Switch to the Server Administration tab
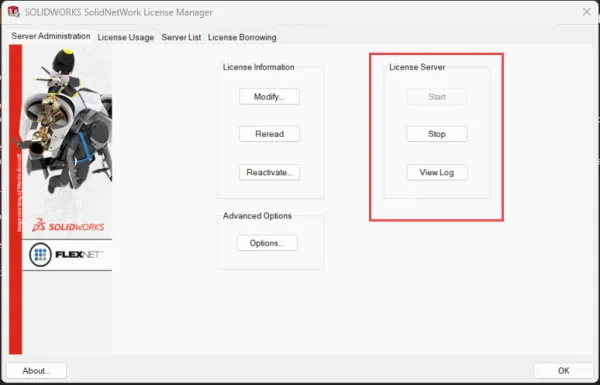This screenshot has height=385, width=600. [x=51, y=36]
